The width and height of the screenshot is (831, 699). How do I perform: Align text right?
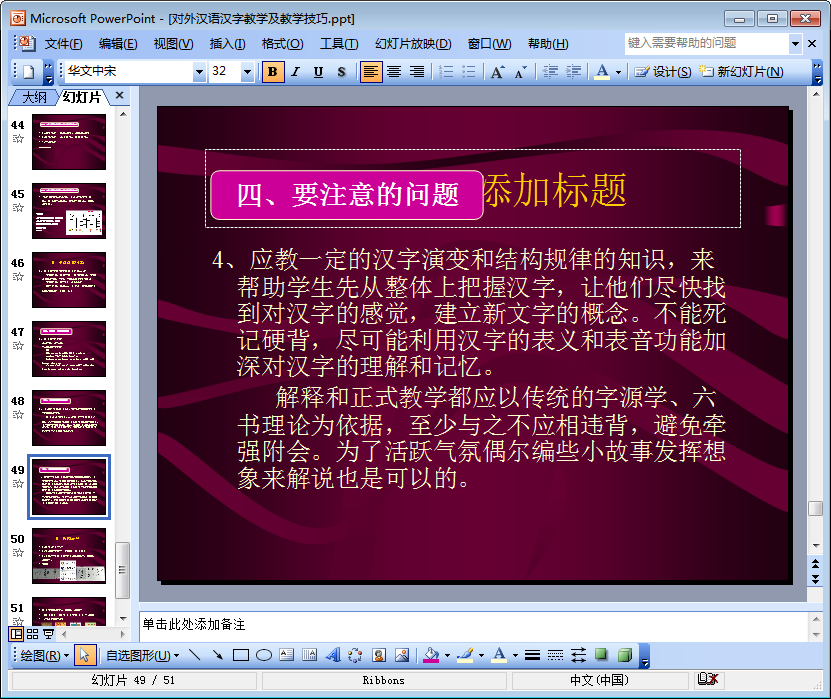[x=417, y=72]
